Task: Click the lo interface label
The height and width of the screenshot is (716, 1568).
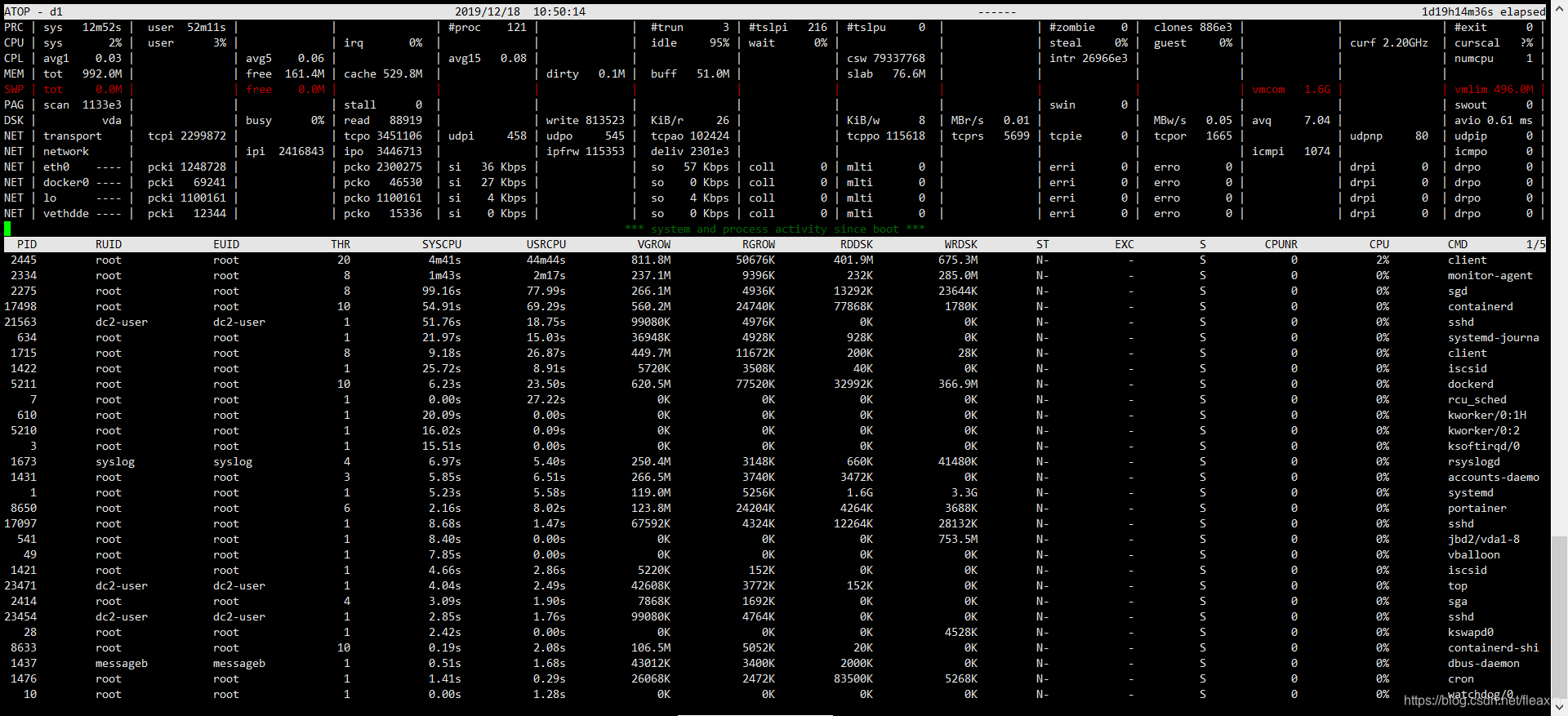Action: tap(50, 198)
